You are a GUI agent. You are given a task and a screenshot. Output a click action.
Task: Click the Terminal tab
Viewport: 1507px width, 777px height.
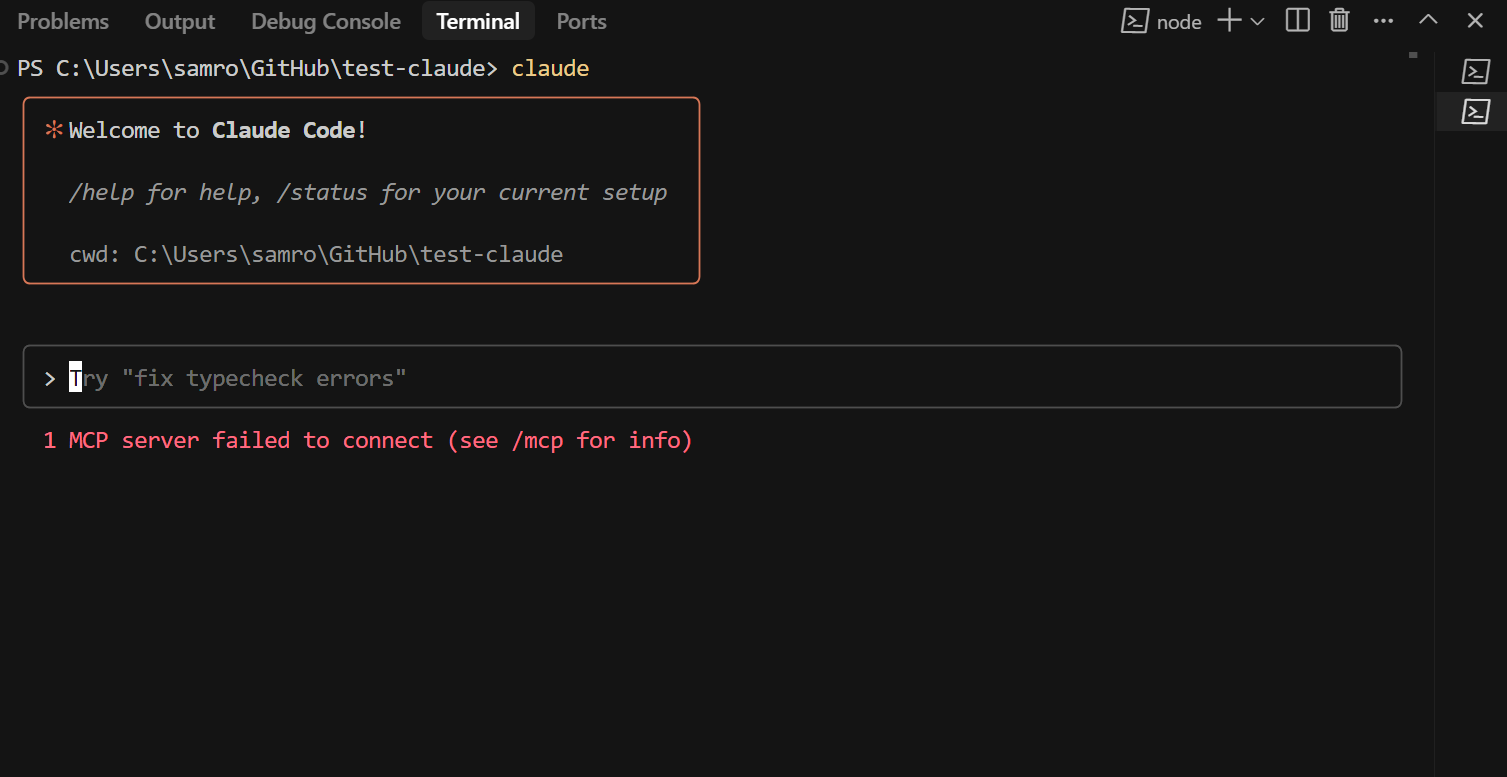coord(478,21)
